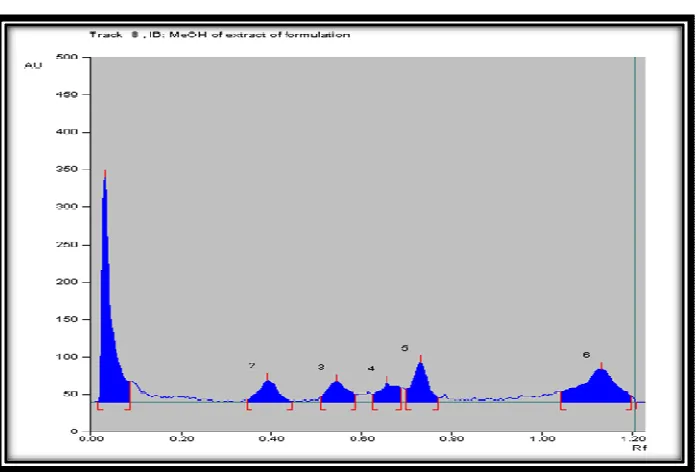Click the peak number label '5'
698x472 pixels.
pos(404,348)
